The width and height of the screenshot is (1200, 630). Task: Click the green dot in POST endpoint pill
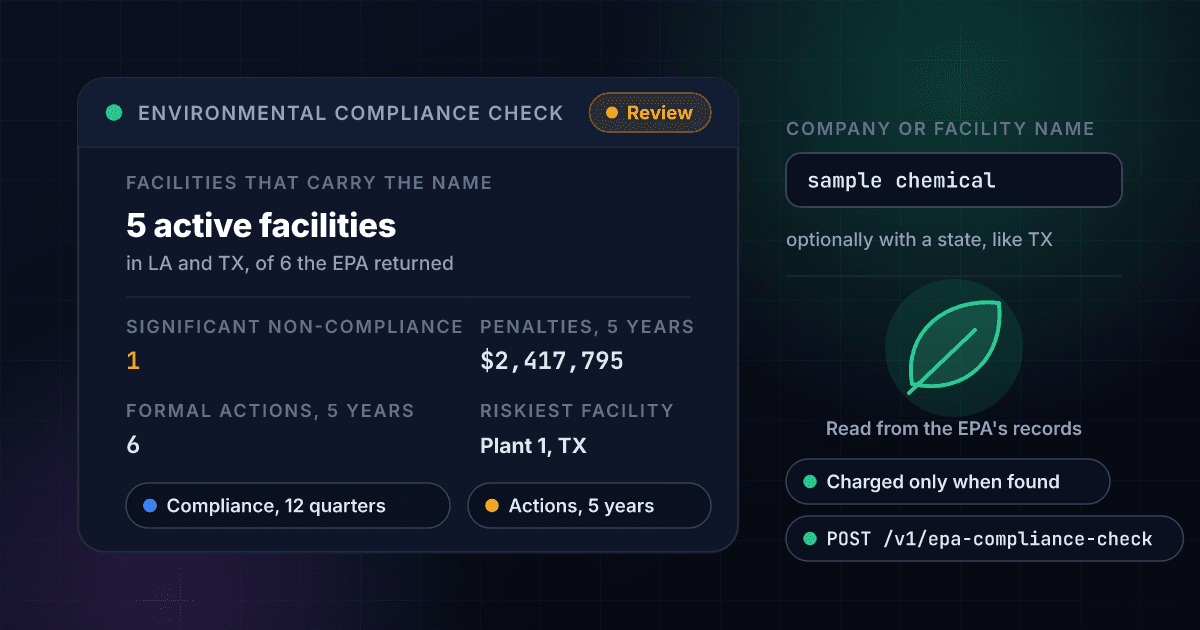coord(810,539)
